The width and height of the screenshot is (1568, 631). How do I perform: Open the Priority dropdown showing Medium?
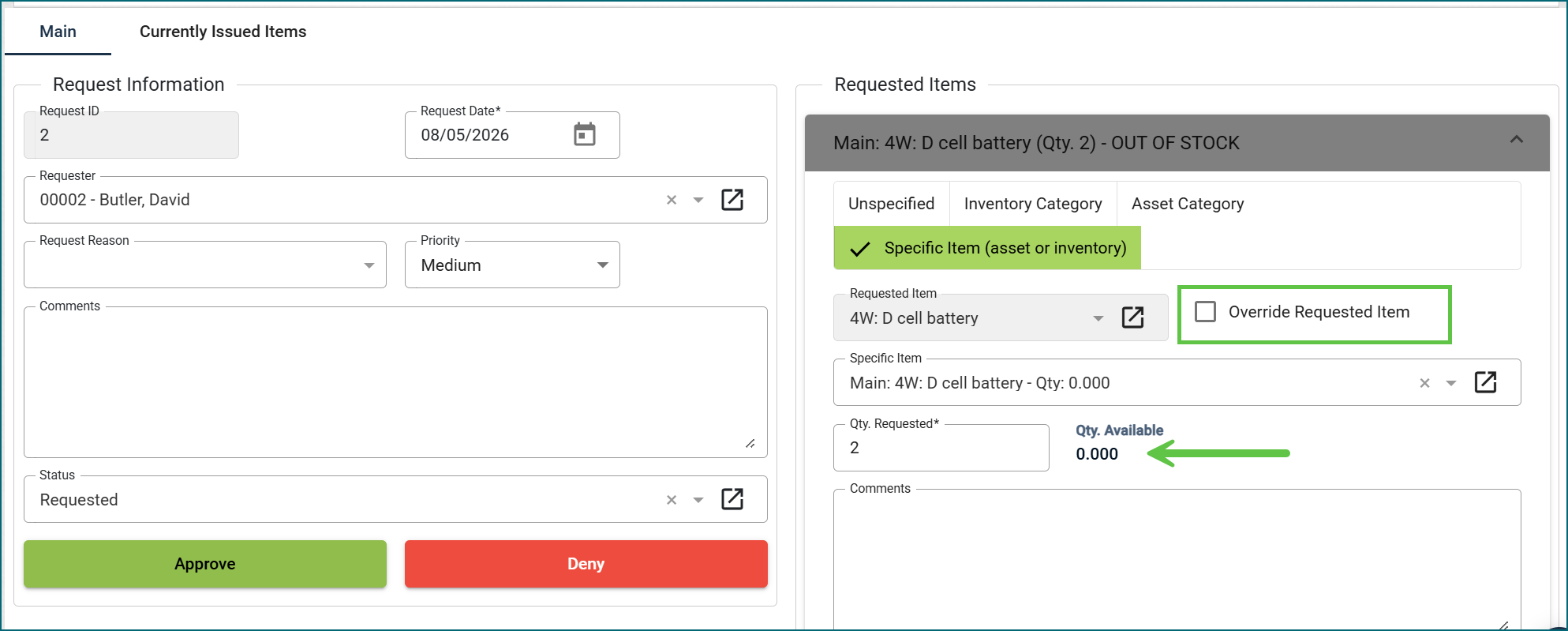pyautogui.click(x=603, y=265)
